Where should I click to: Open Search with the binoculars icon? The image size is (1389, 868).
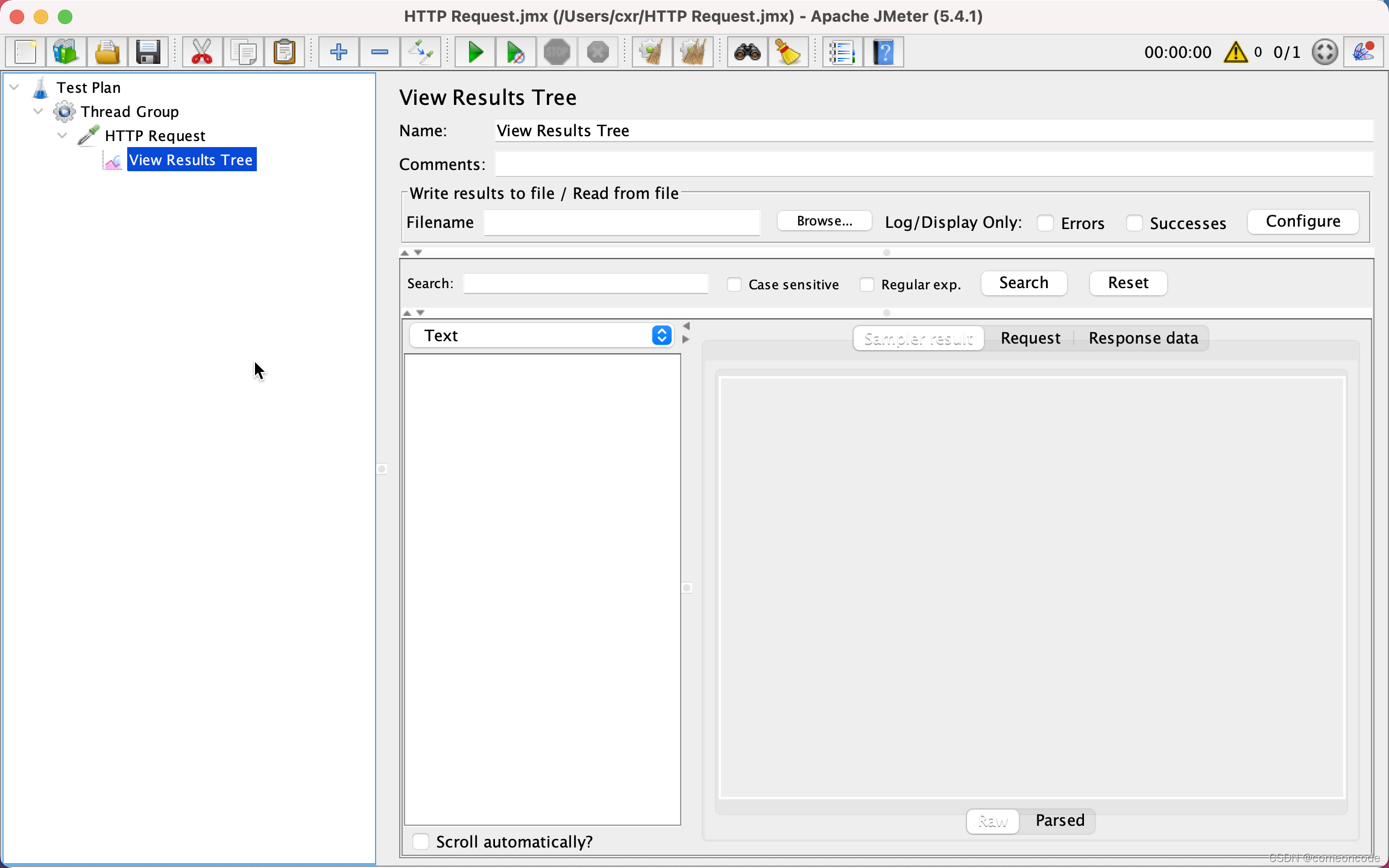click(x=748, y=52)
